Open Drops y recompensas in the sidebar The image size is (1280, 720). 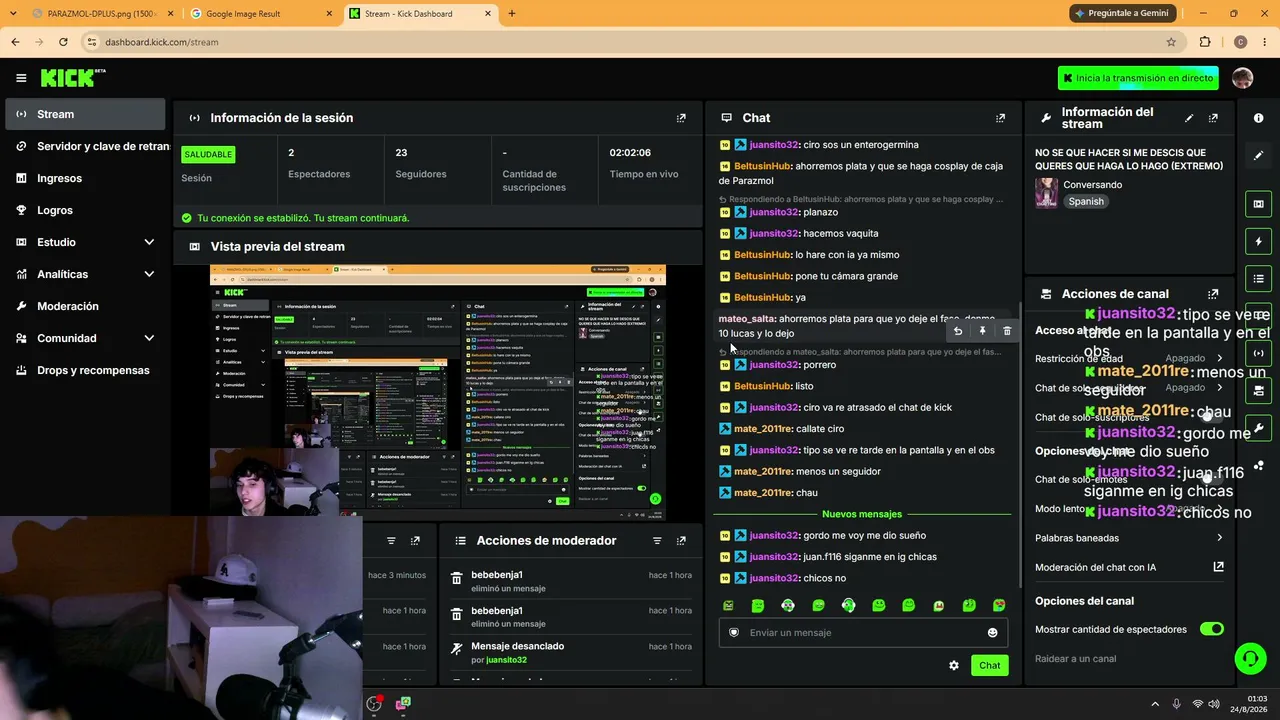tap(85, 370)
